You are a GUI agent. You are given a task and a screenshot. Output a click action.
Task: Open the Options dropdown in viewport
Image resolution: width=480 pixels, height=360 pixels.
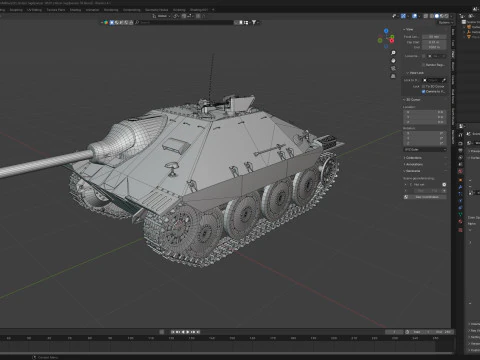tap(446, 22)
